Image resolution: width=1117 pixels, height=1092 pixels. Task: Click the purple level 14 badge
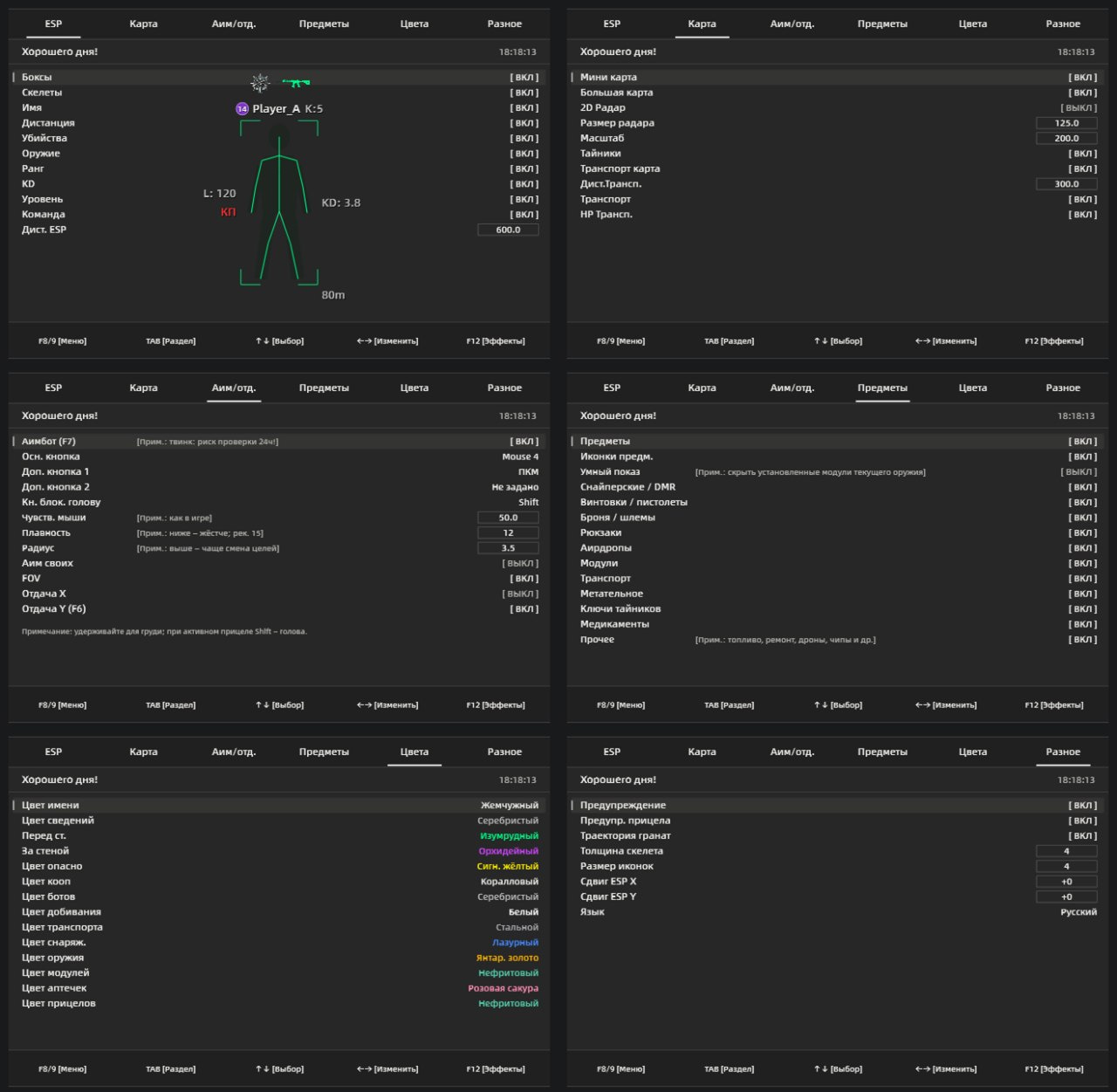click(x=242, y=109)
